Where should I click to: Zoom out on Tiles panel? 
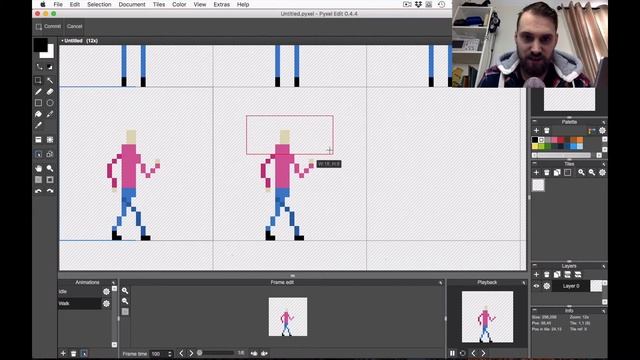pyautogui.click(x=592, y=173)
